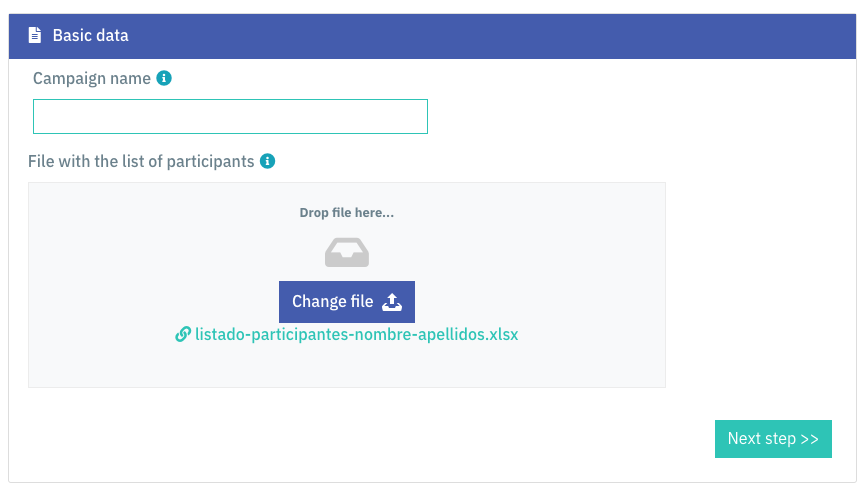Screen dimensions: 868x491
Task: Click the Campaign name info icon
Action: click(x=164, y=78)
